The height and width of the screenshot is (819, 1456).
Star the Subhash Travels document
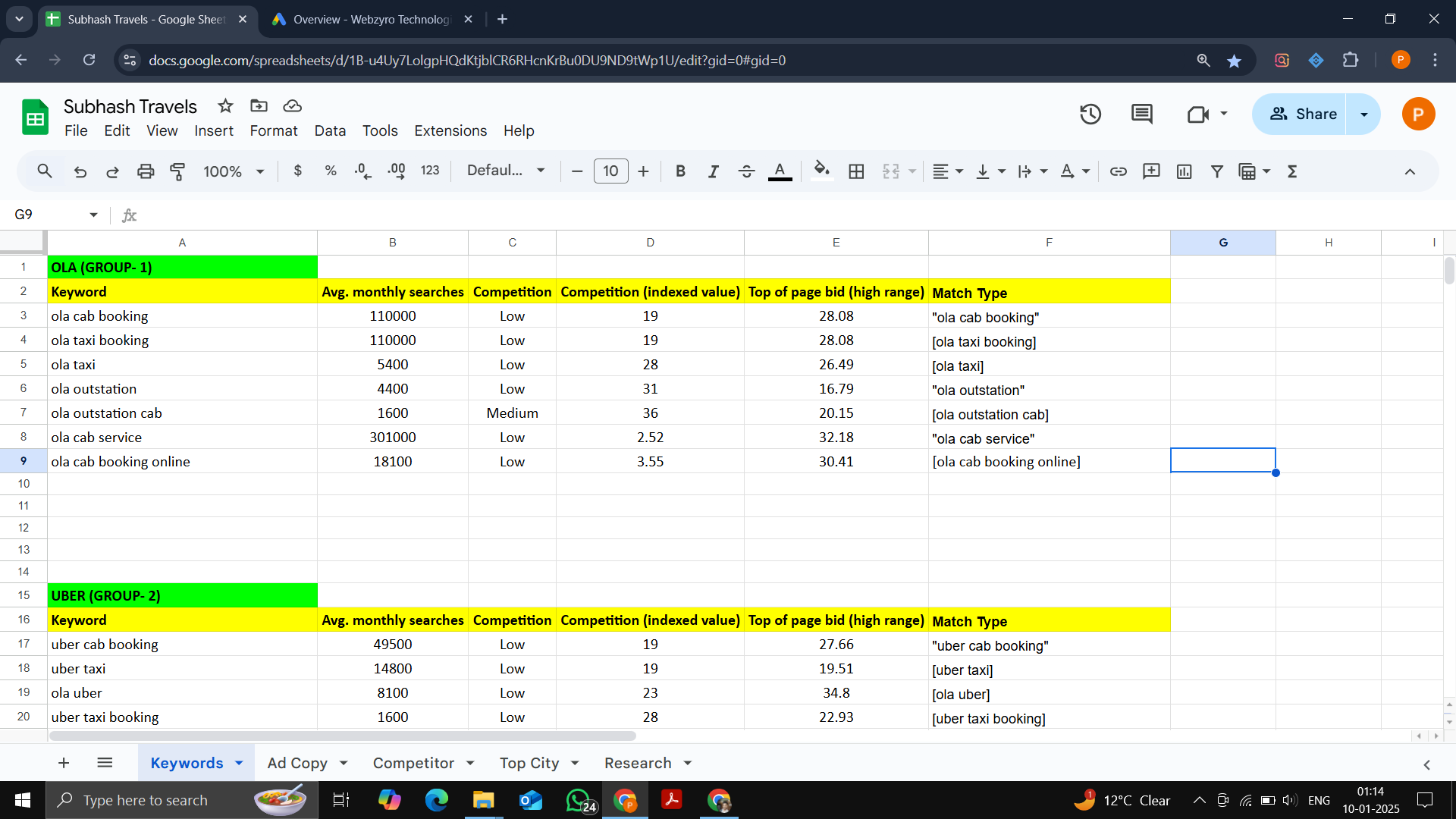coord(225,106)
